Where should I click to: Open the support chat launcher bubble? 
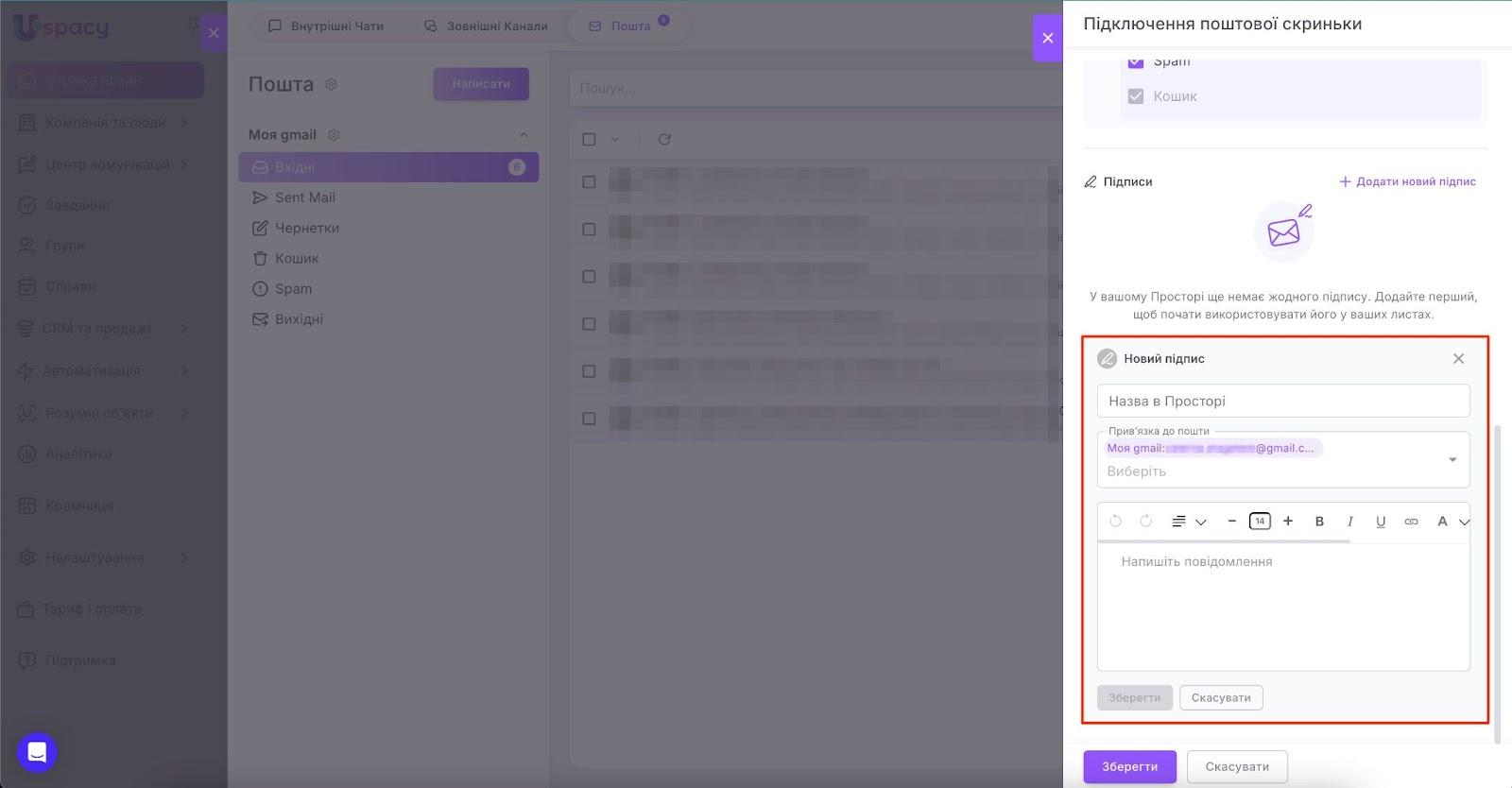point(37,752)
